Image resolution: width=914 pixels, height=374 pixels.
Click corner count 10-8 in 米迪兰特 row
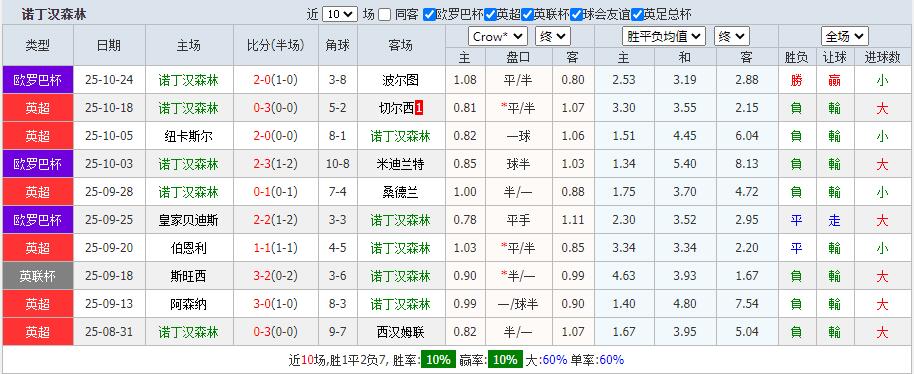(338, 164)
